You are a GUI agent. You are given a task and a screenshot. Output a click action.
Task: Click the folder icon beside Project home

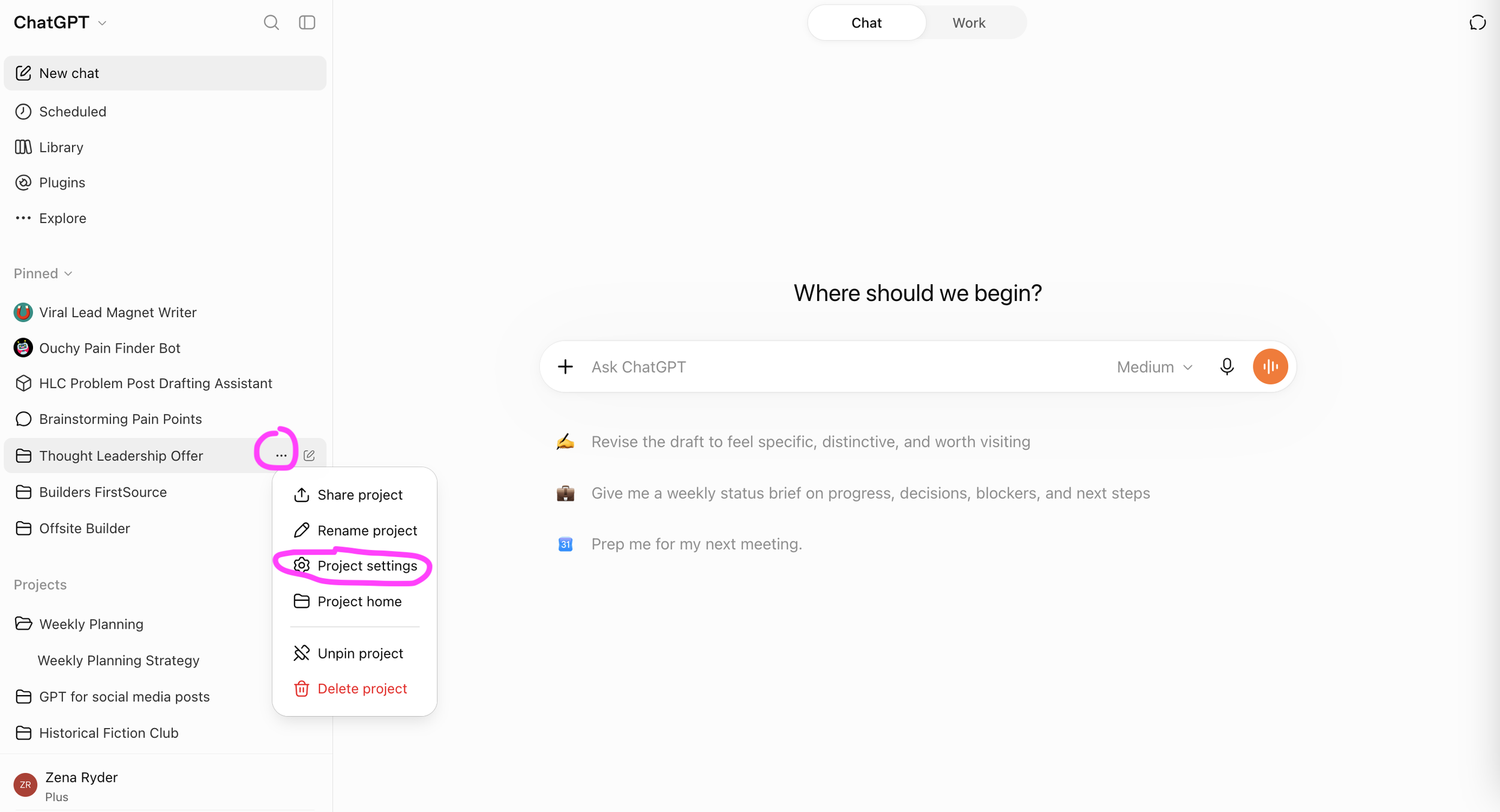click(x=301, y=602)
